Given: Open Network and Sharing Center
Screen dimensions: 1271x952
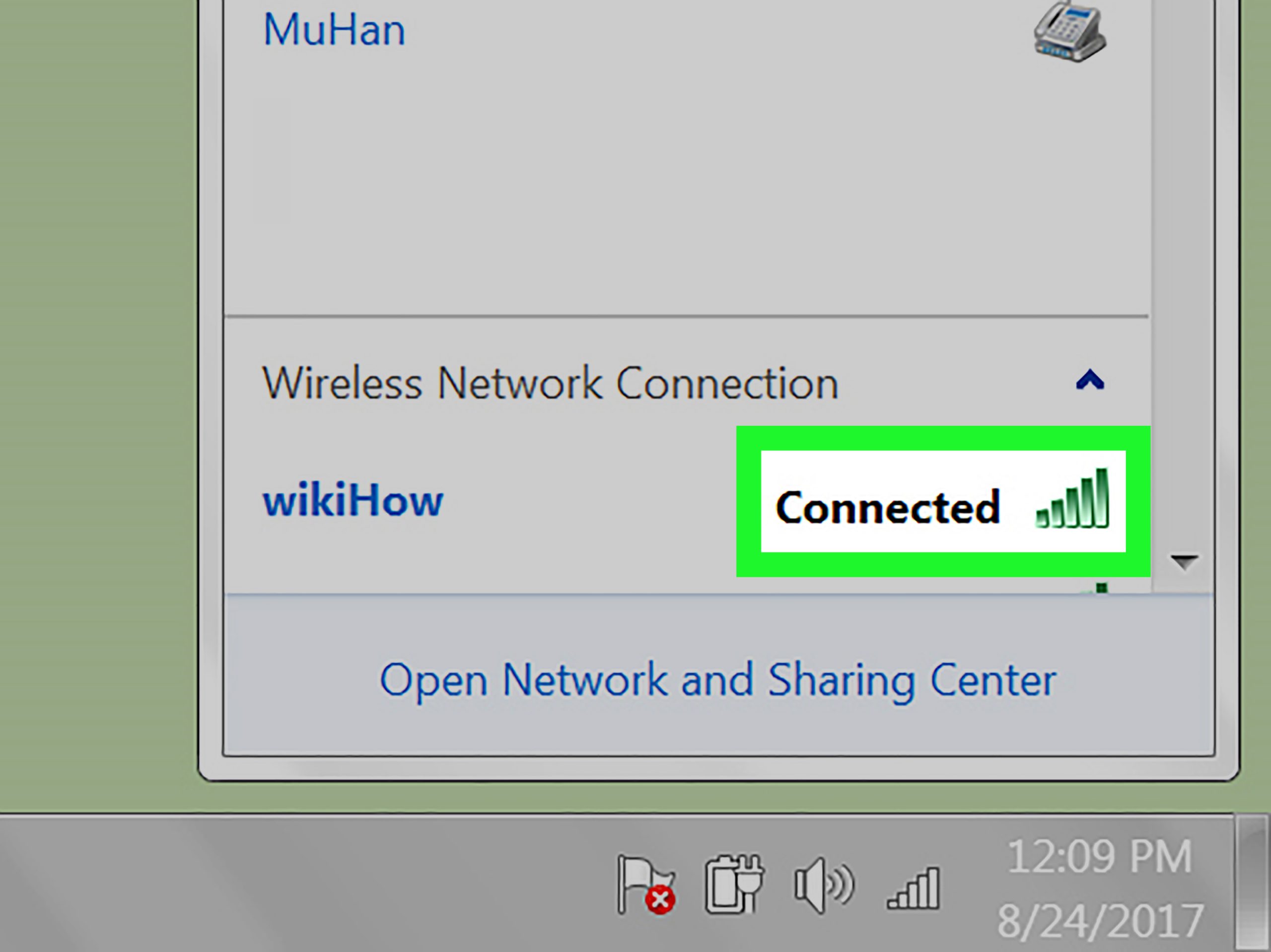Looking at the screenshot, I should click(717, 680).
